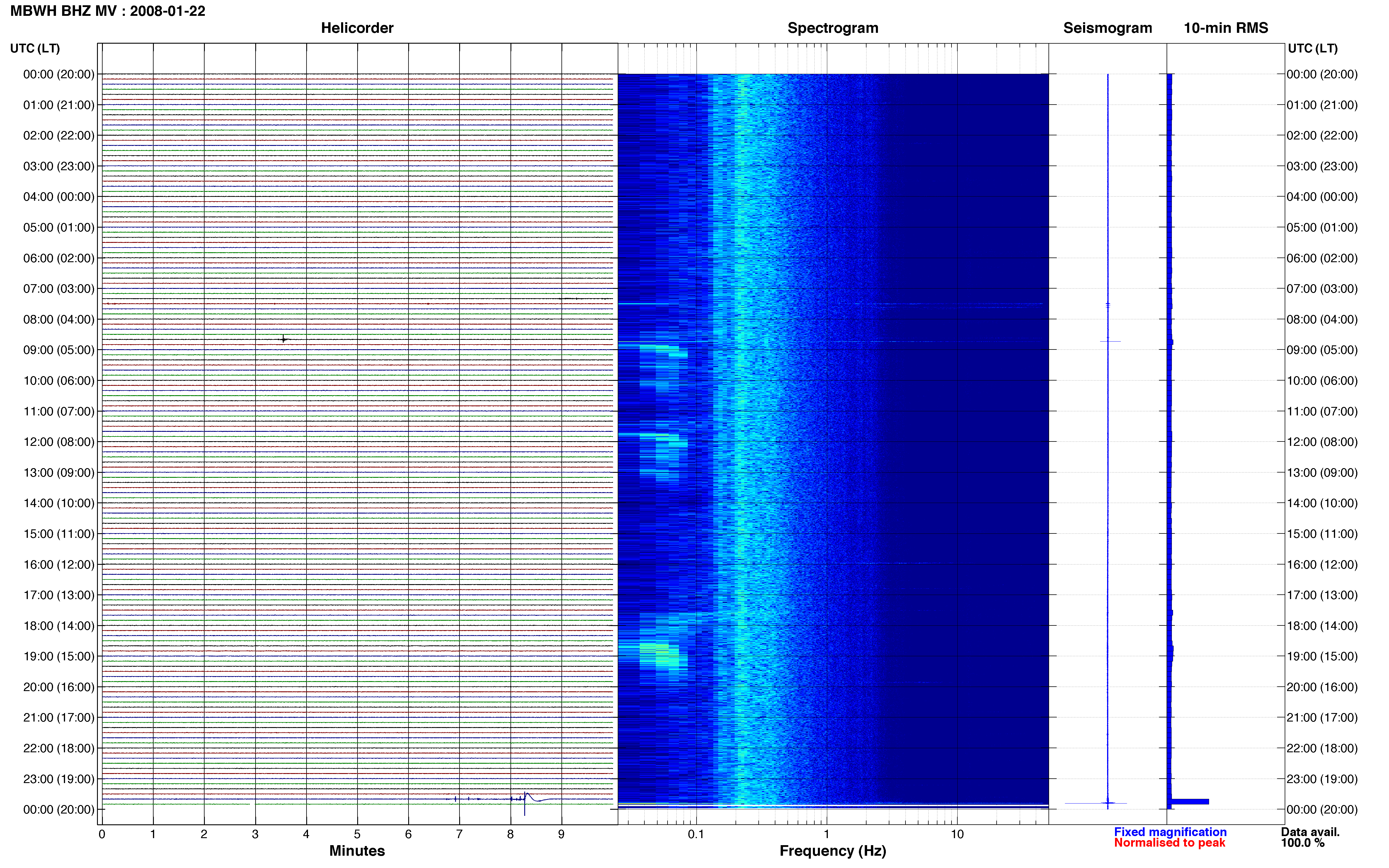Click the '5' tick on Minutes axis
Viewport: 1389px width, 868px height.
coord(357,834)
